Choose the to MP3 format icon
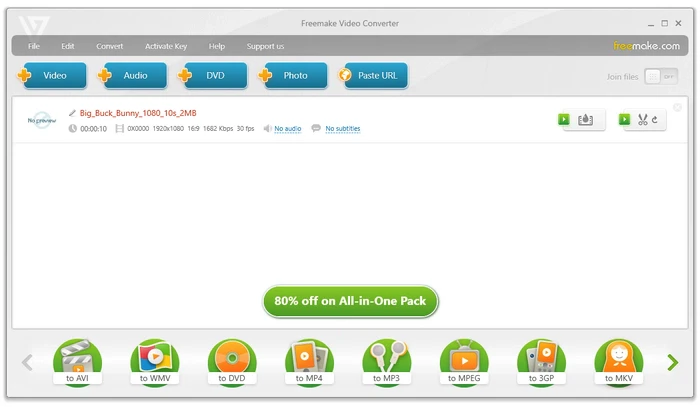 [387, 362]
